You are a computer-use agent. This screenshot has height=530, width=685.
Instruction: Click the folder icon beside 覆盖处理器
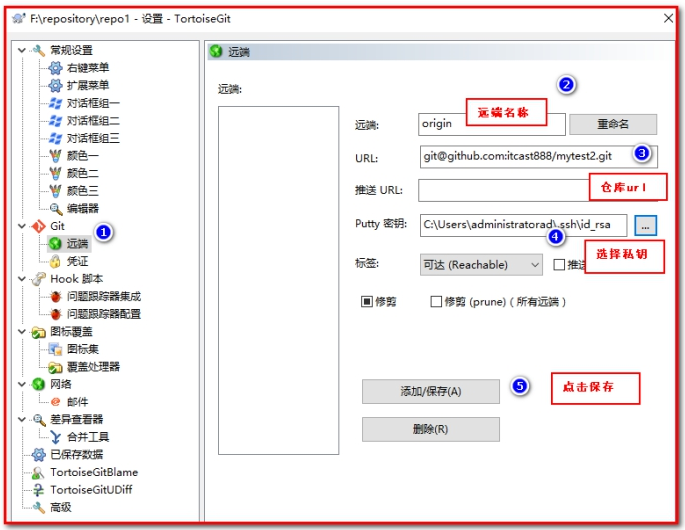pos(55,367)
